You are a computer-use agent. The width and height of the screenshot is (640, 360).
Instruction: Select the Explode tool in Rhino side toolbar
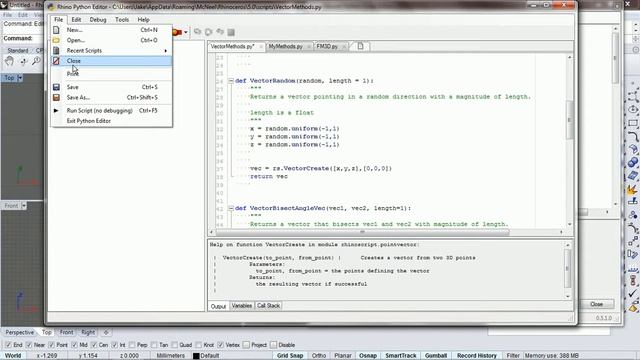(x=633, y=189)
